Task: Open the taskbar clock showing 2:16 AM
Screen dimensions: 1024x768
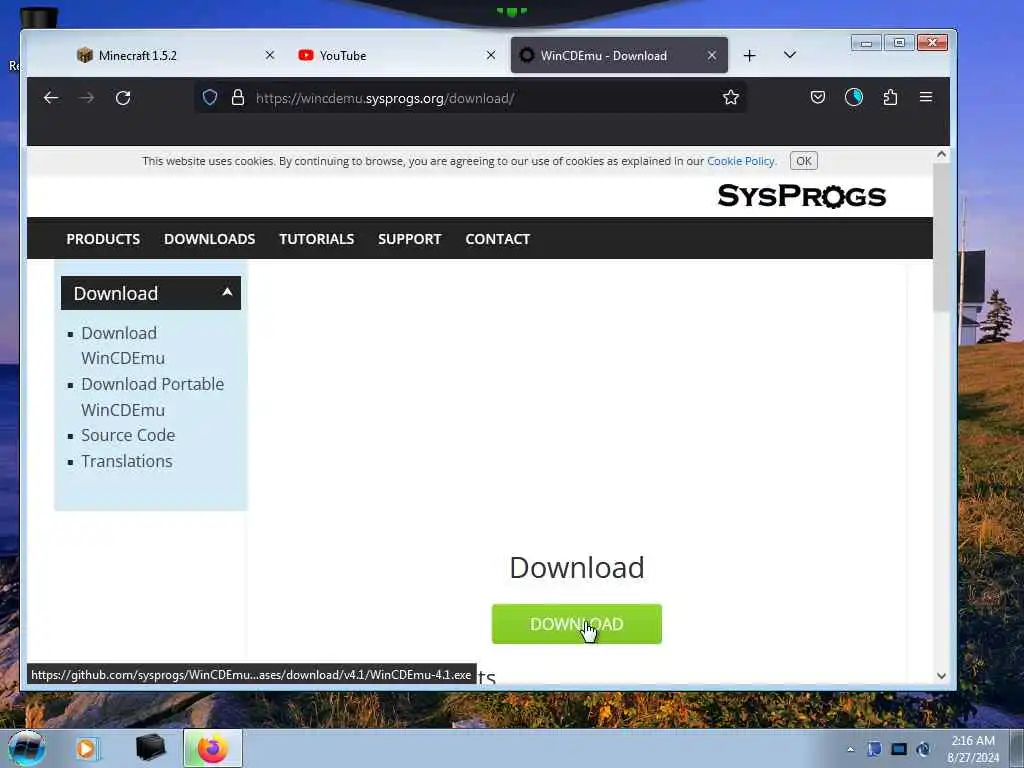Action: click(x=973, y=749)
